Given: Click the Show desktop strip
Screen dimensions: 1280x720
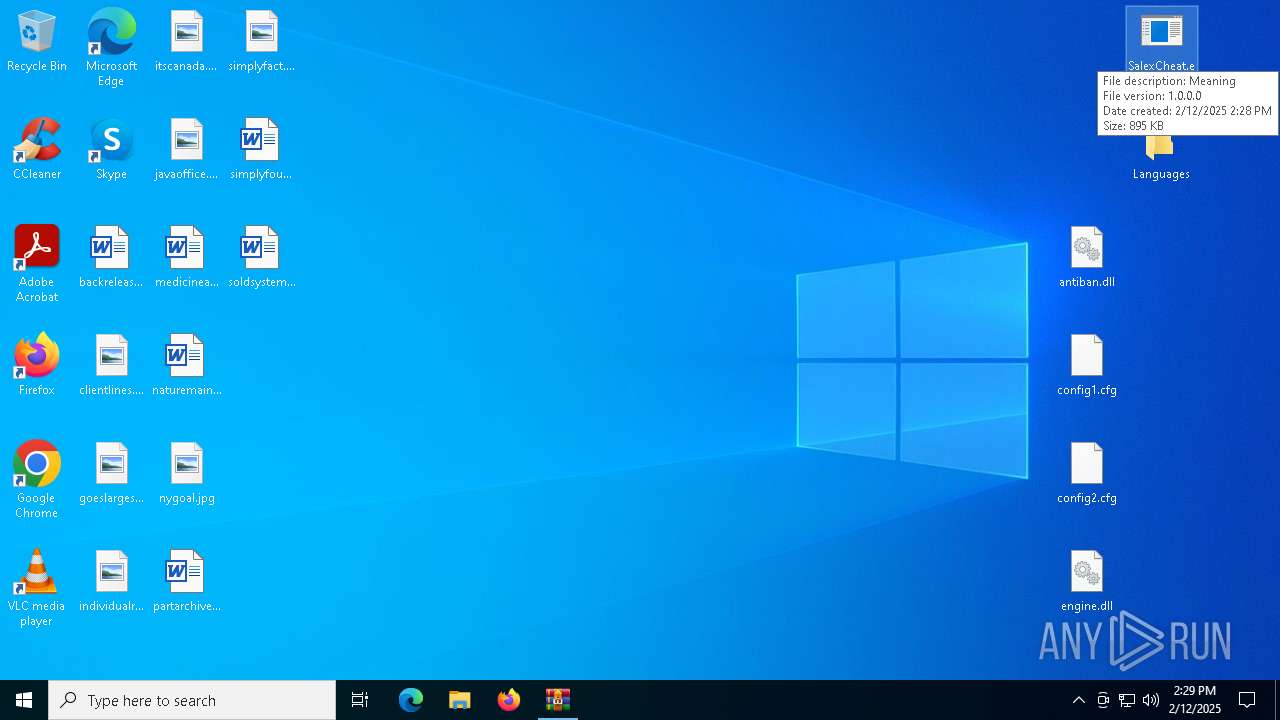Looking at the screenshot, I should (1277, 700).
